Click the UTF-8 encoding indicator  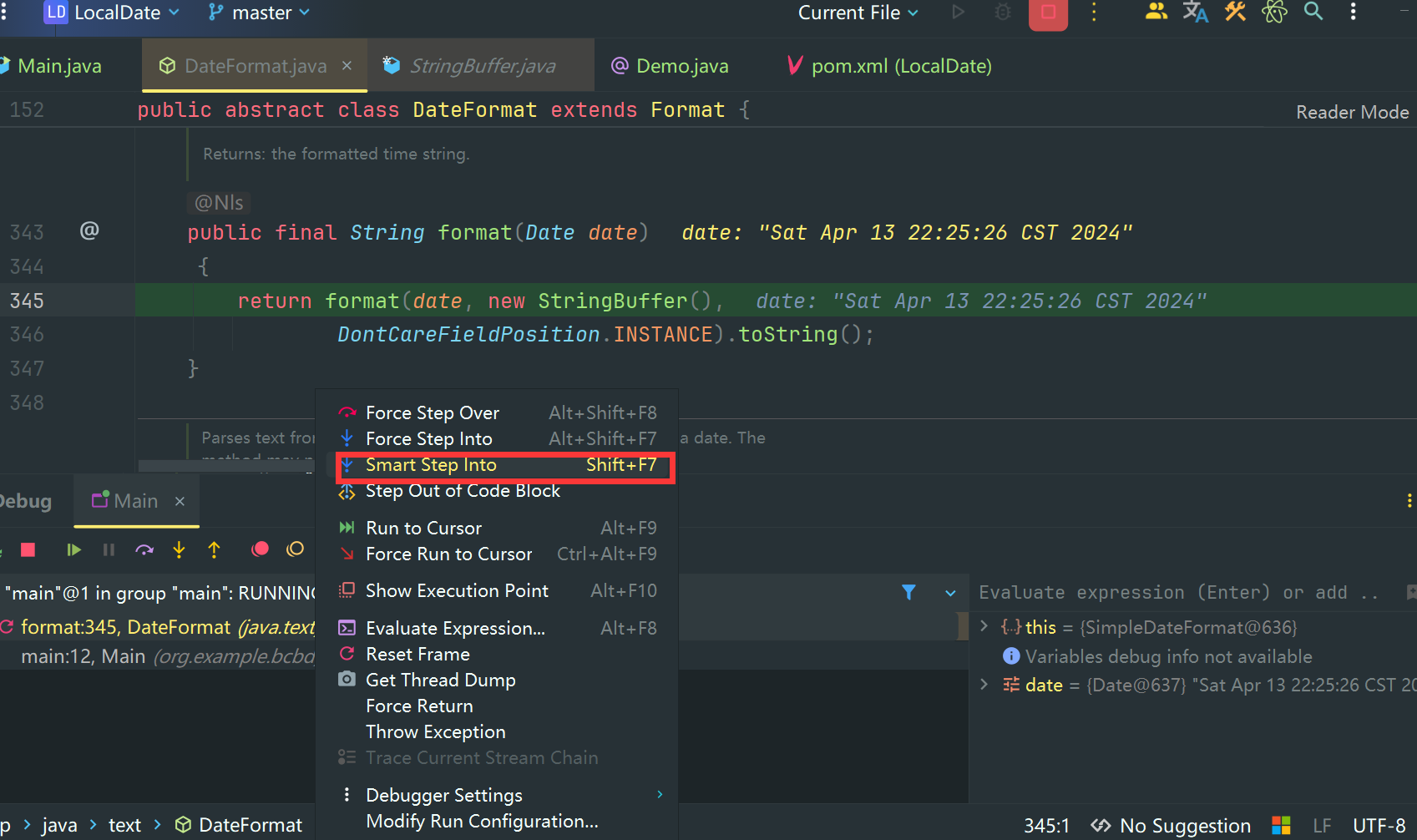point(1379,826)
